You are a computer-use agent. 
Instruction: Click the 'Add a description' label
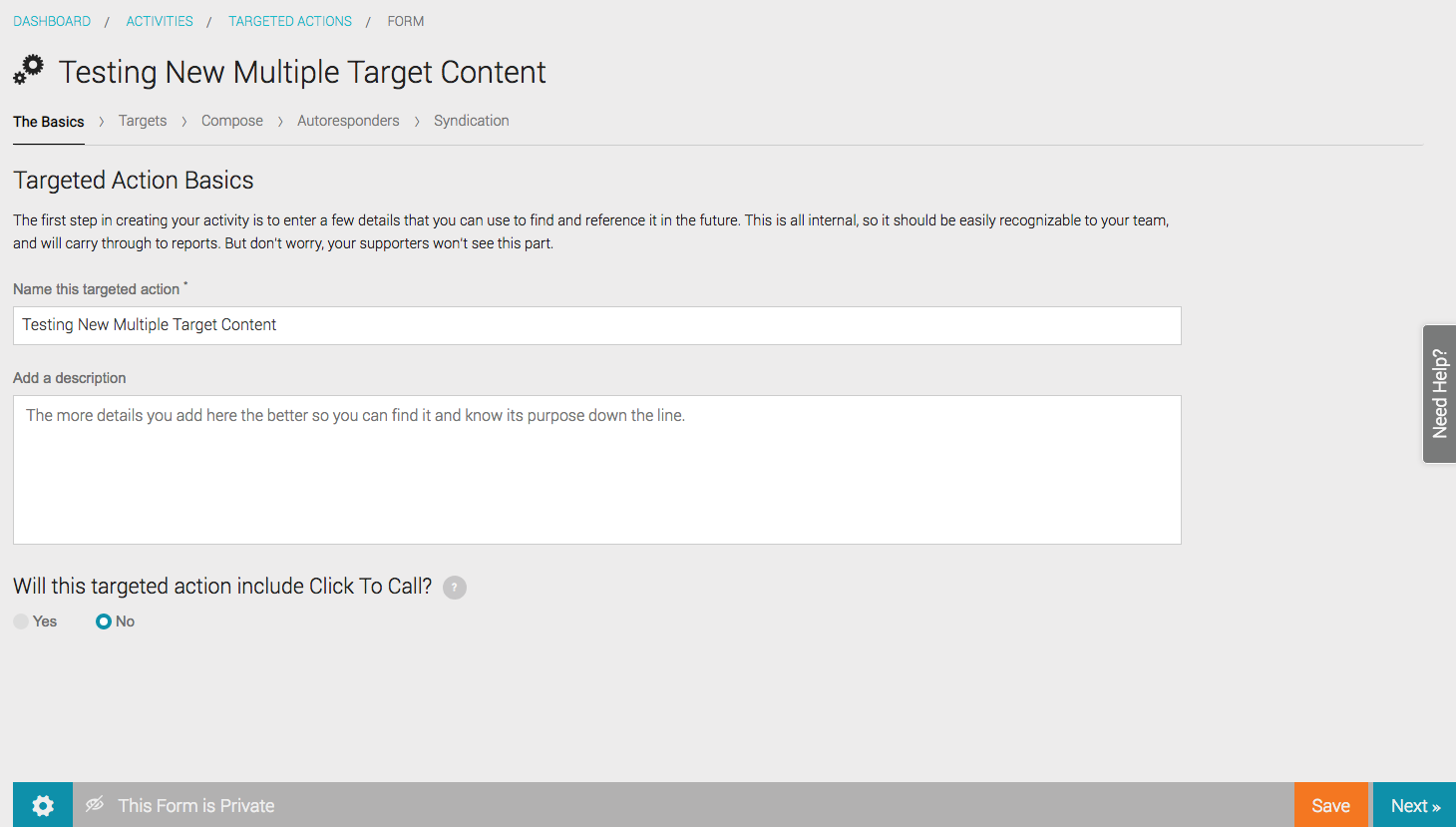(70, 378)
